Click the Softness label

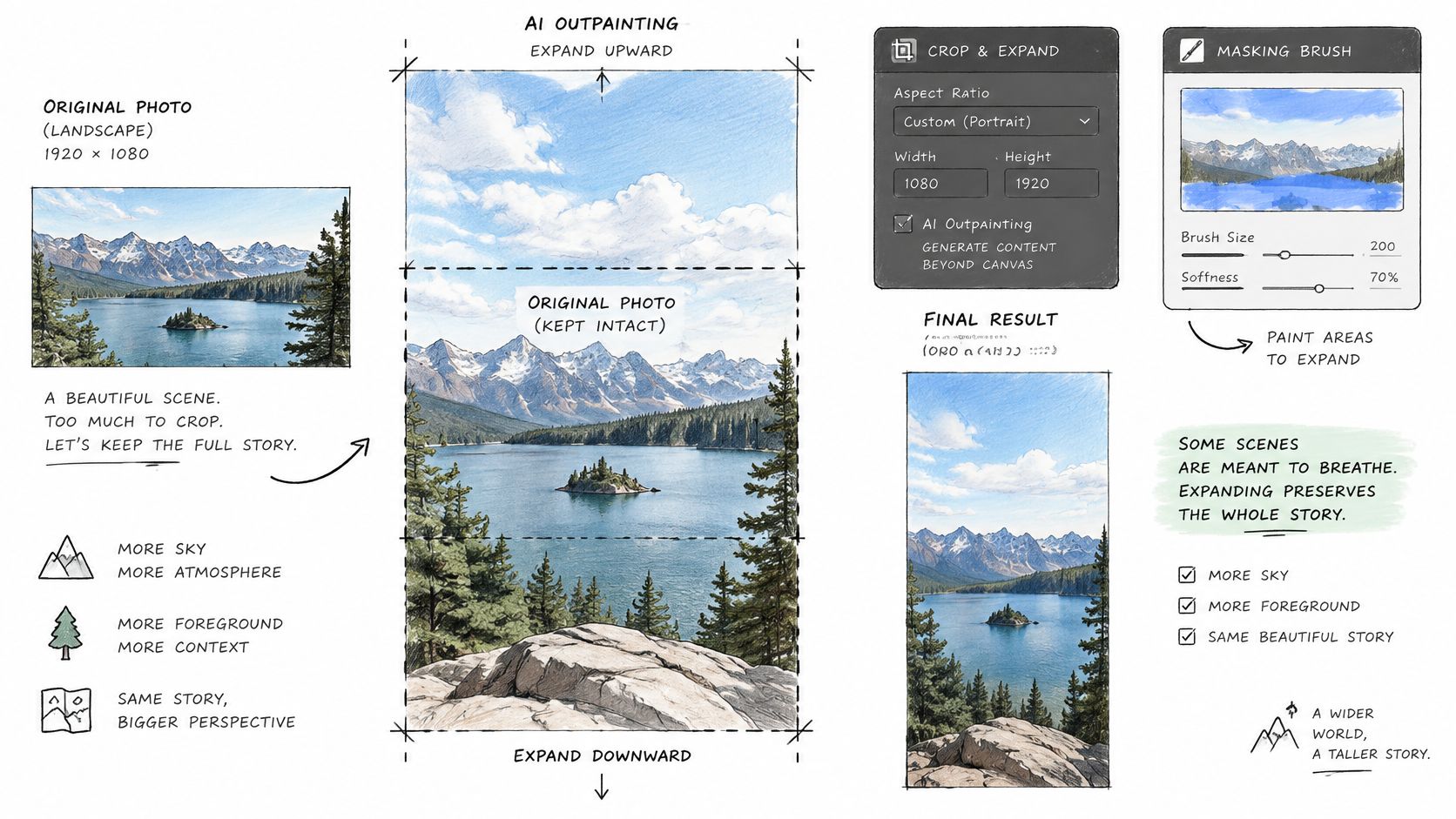[x=1210, y=277]
